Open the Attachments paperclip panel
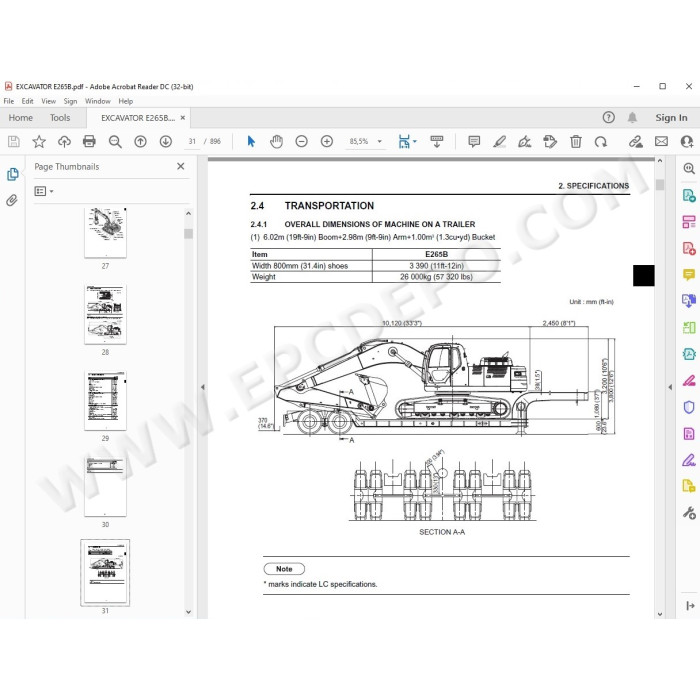 click(x=12, y=200)
